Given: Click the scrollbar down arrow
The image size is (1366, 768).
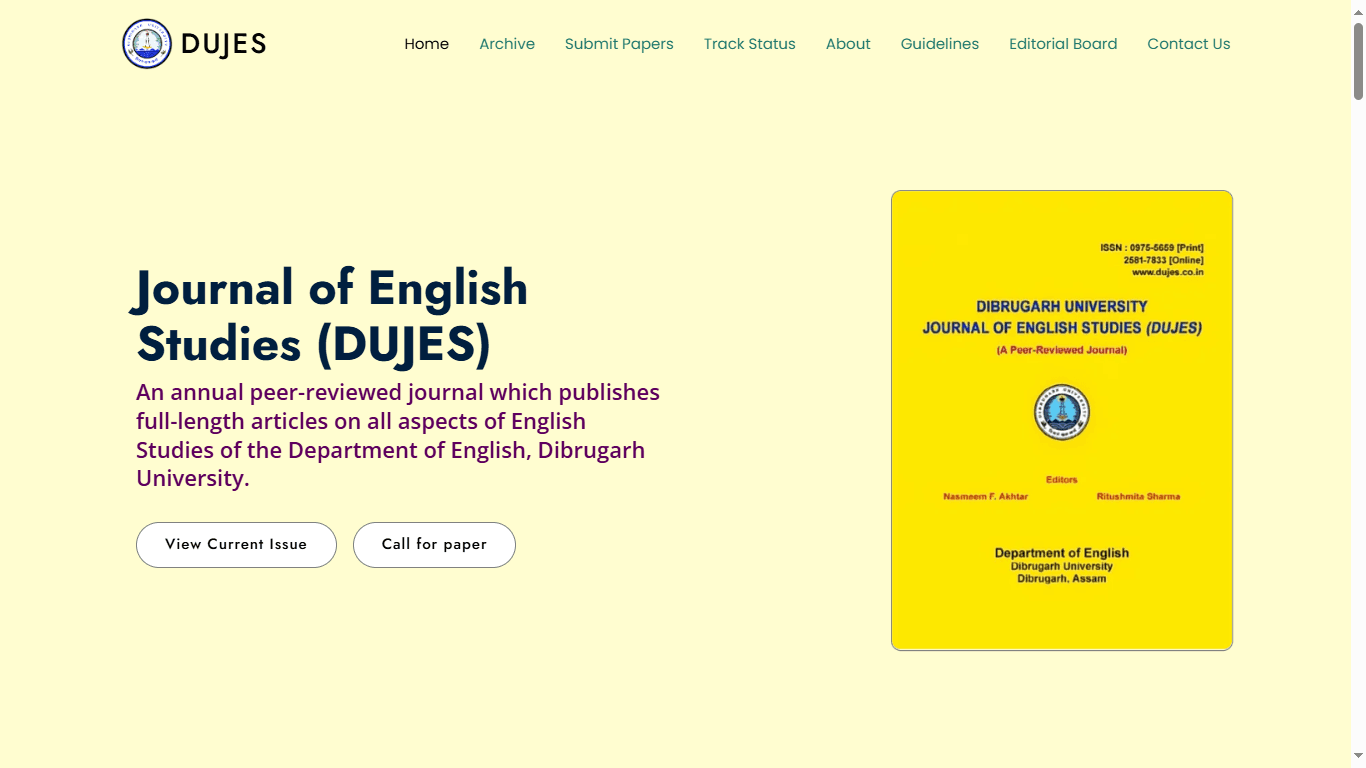Looking at the screenshot, I should pos(1358,757).
